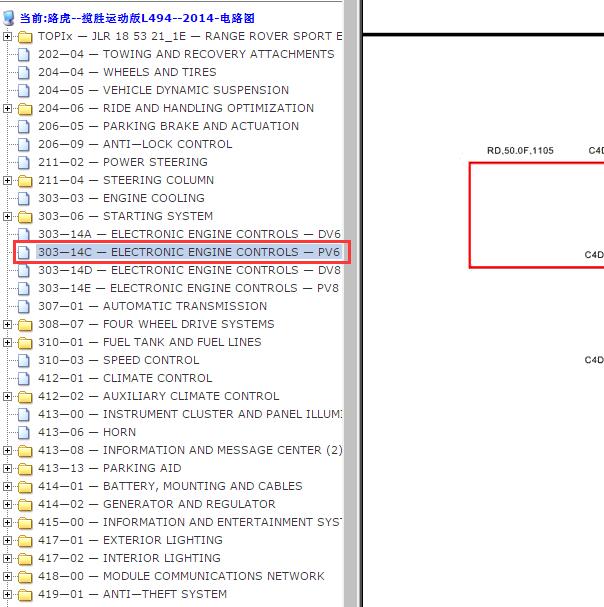Click the document icon for 303-14E PV8
This screenshot has height=607, width=604.
(x=24, y=288)
